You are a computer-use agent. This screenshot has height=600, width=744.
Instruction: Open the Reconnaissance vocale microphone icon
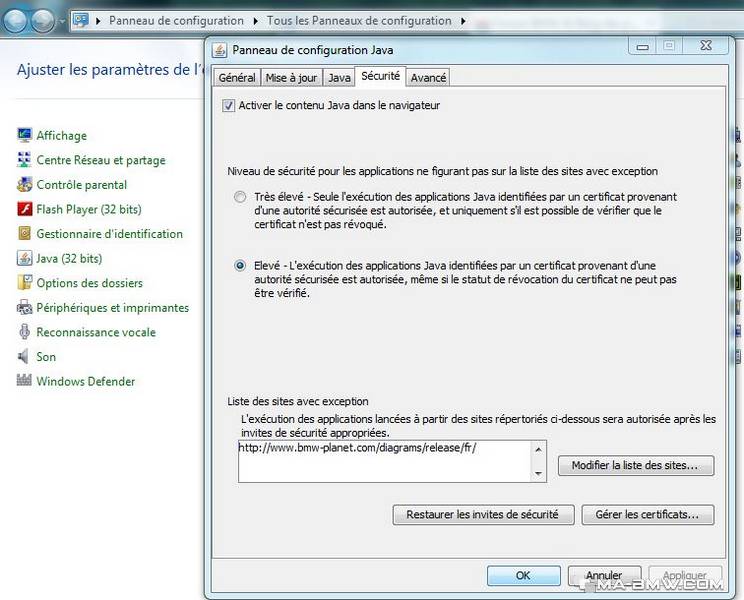coord(24,332)
